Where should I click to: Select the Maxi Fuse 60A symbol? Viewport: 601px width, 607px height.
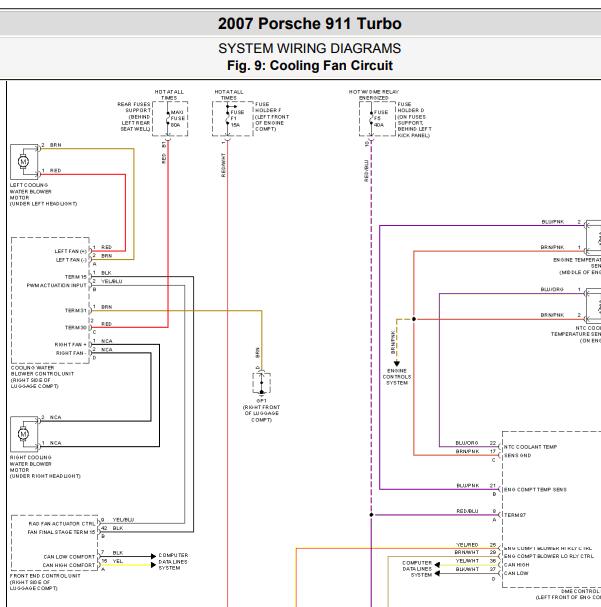pos(168,118)
